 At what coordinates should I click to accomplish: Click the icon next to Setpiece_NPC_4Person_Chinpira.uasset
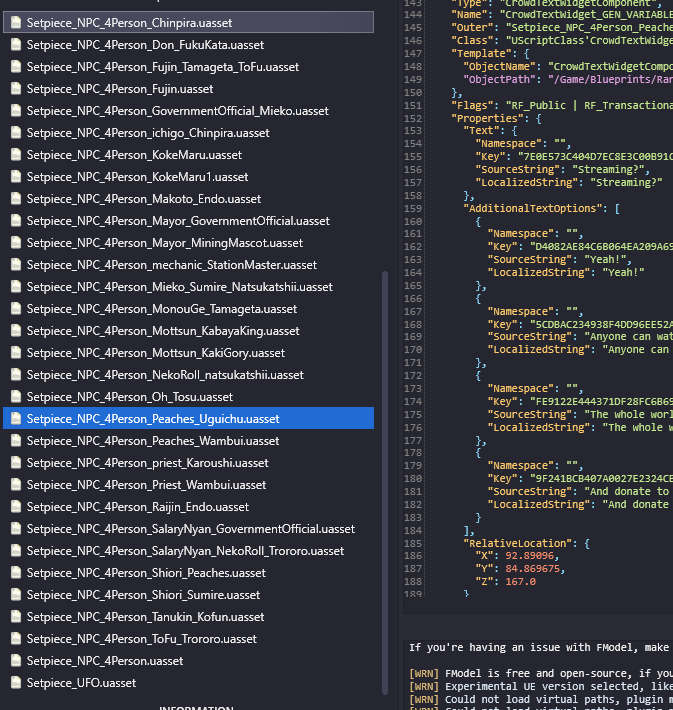click(x=16, y=21)
